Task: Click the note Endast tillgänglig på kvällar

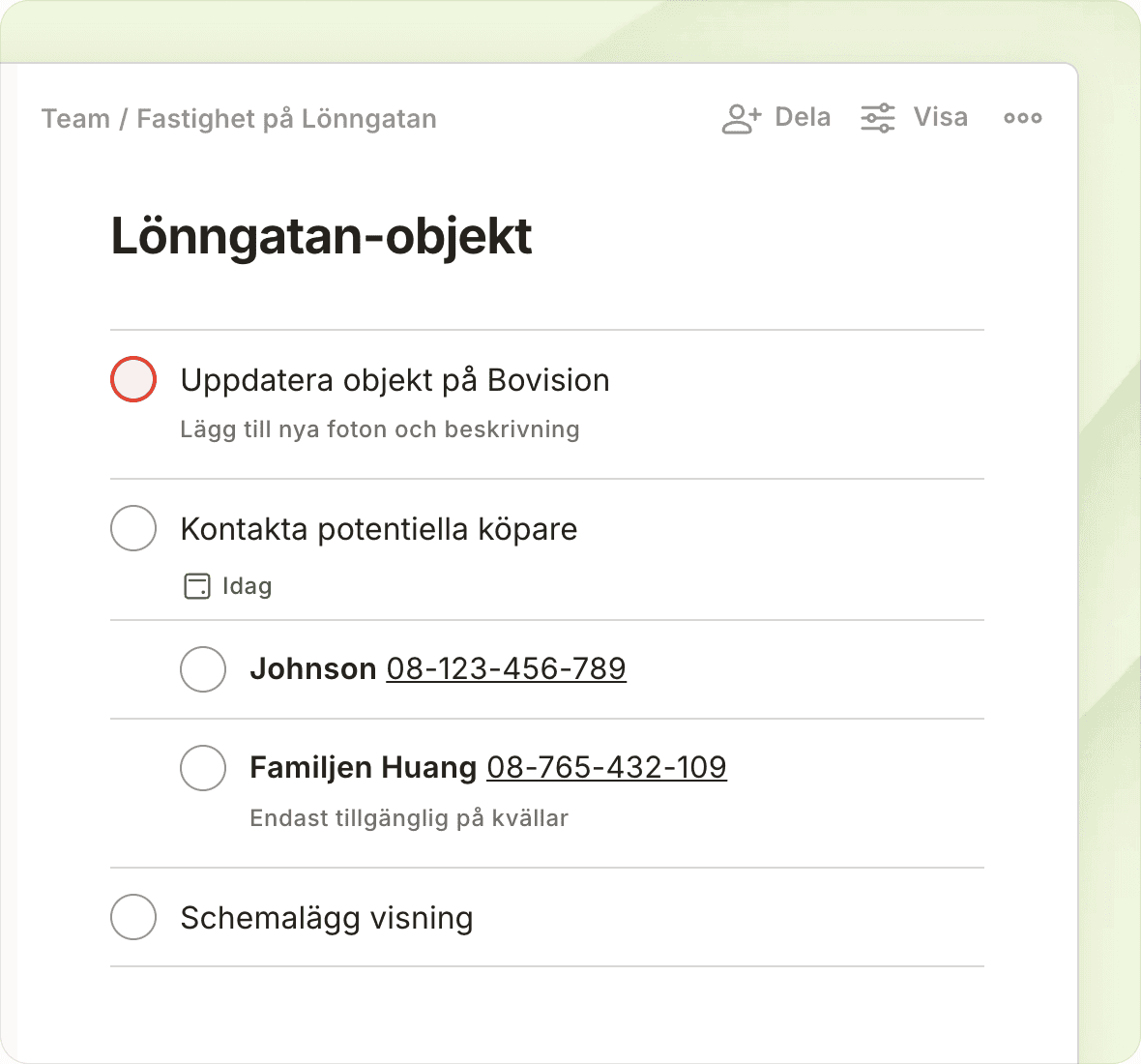Action: tap(409, 818)
